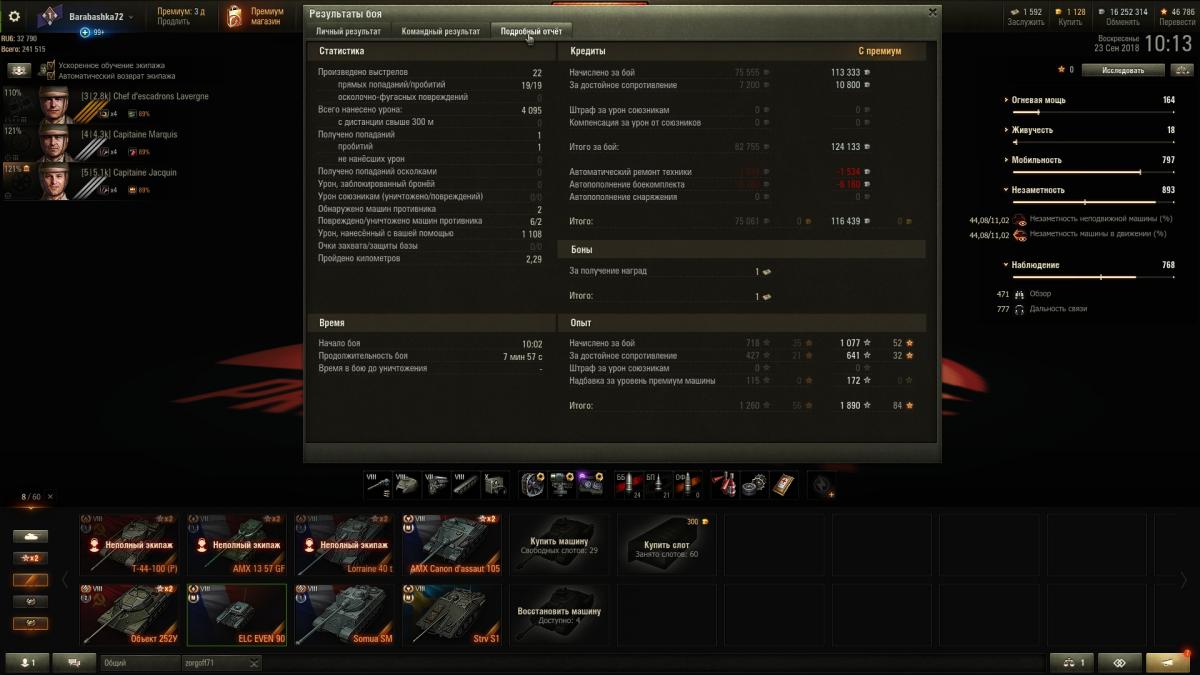1200x675 pixels.
Task: Toggle Автоматический возврат экипажа checkbox
Action: point(52,76)
